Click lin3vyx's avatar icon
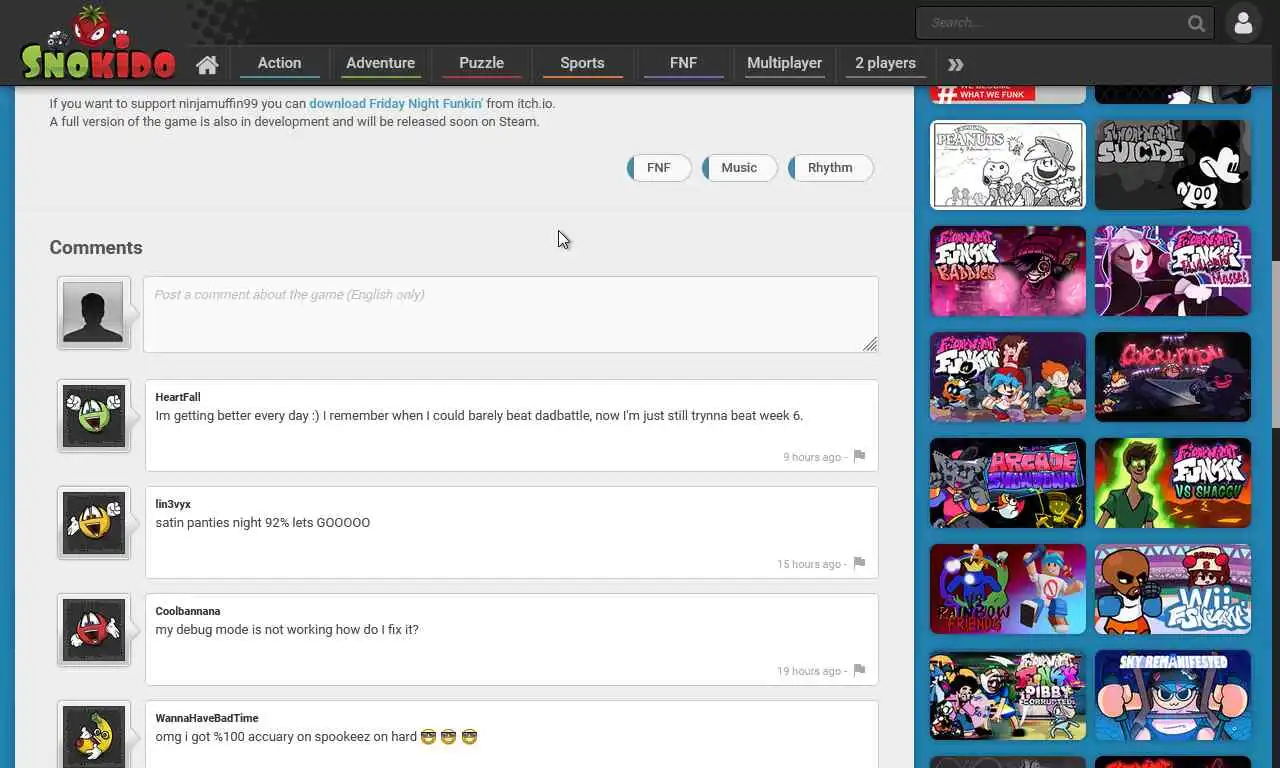Screen dimensions: 1280x768 tap(93, 522)
